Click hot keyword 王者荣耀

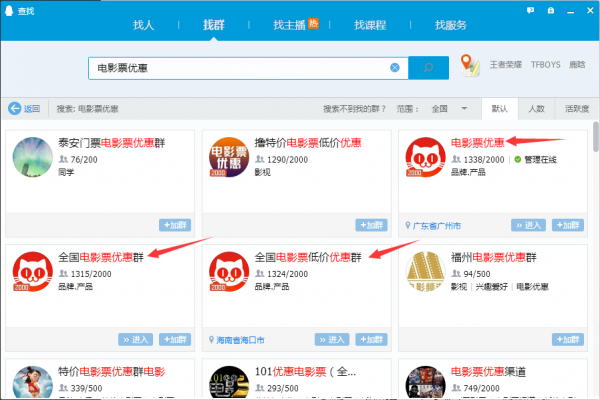click(x=505, y=65)
